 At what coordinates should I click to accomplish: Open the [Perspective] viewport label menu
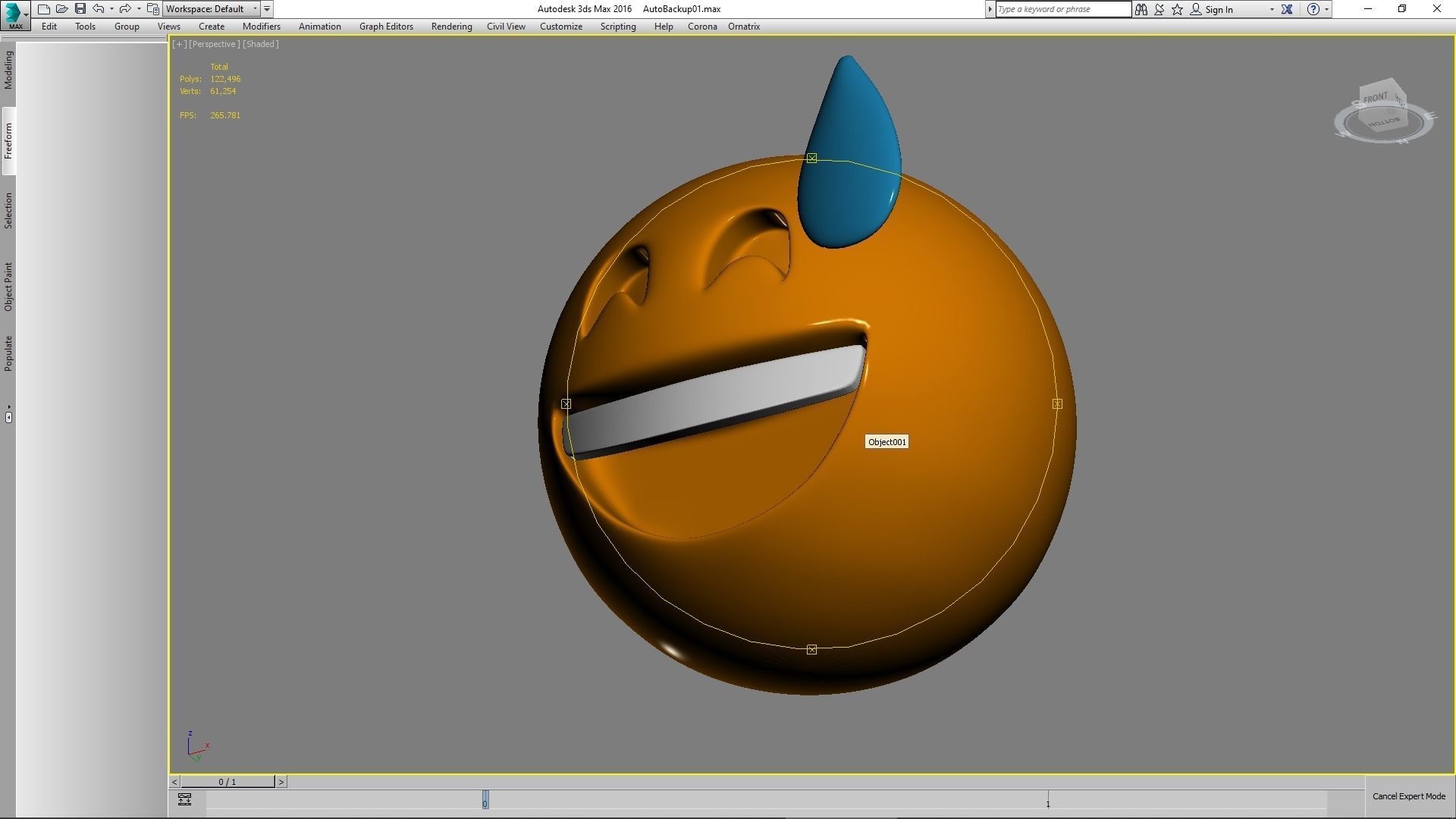[215, 44]
